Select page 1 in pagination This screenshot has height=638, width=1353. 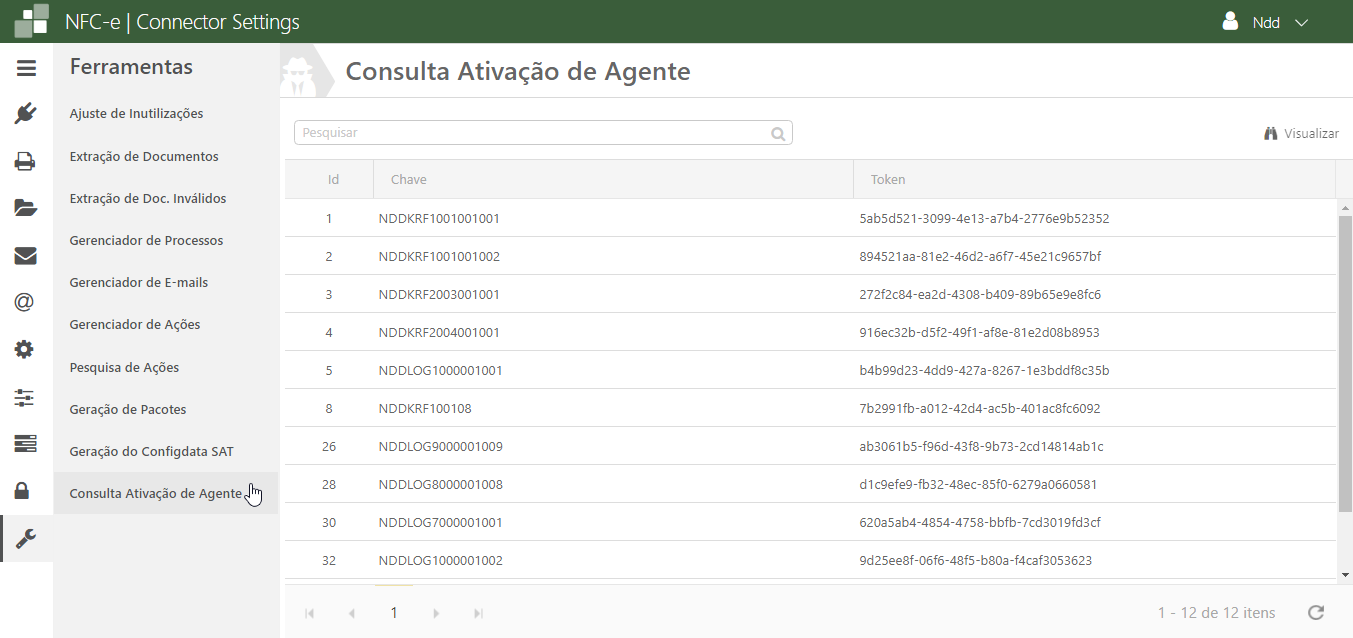pos(394,613)
